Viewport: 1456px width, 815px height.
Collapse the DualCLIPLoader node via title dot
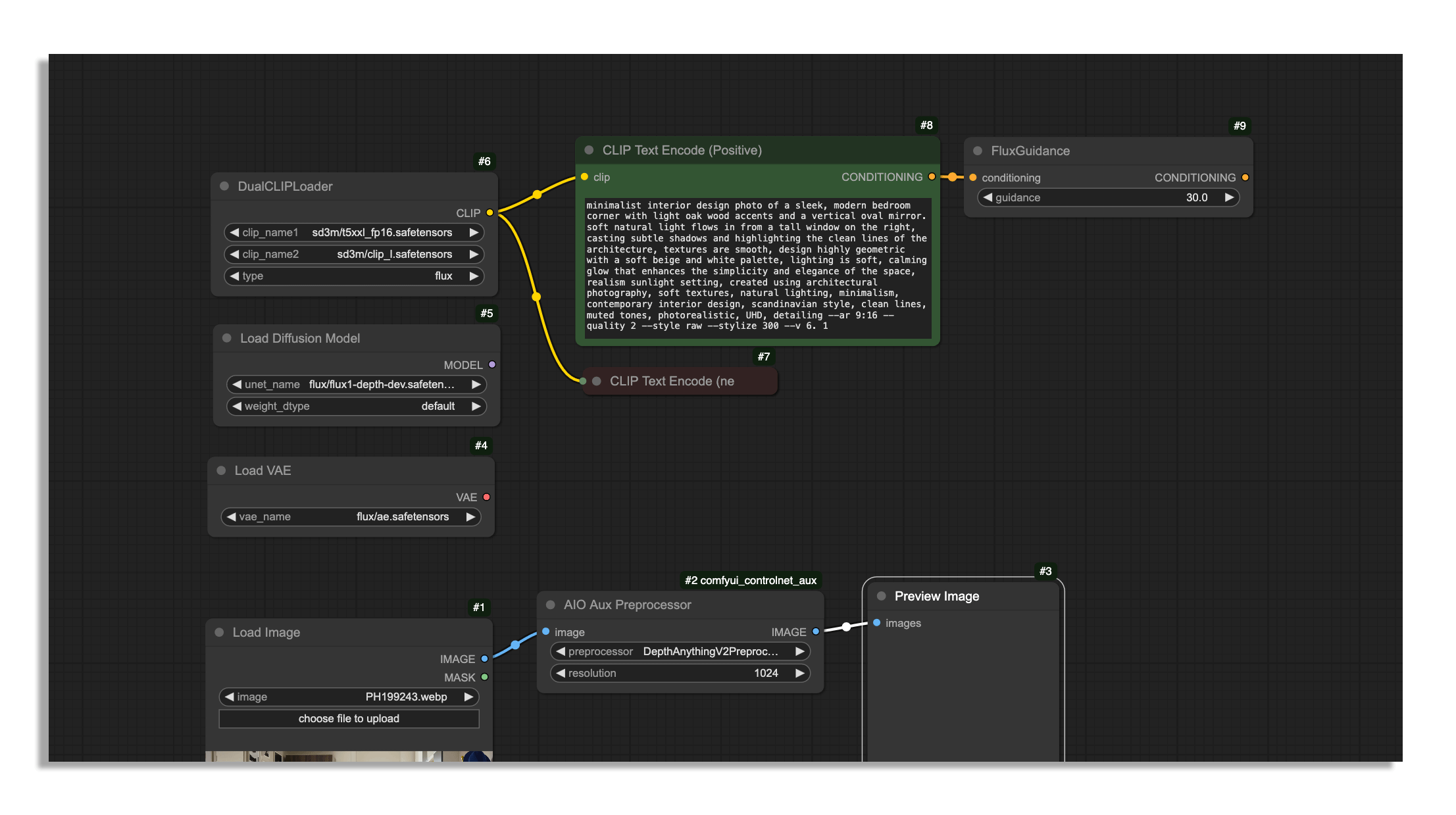(224, 186)
